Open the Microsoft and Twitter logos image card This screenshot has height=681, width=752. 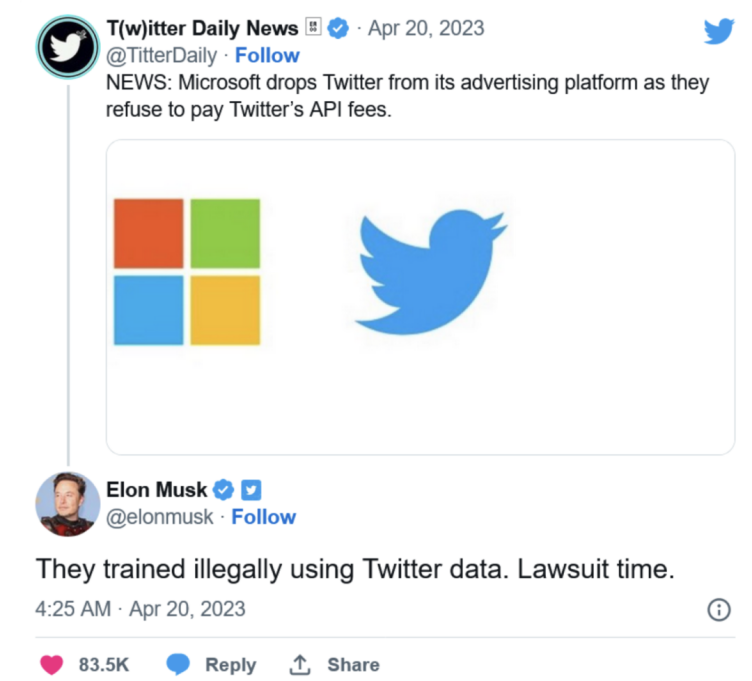click(420, 297)
